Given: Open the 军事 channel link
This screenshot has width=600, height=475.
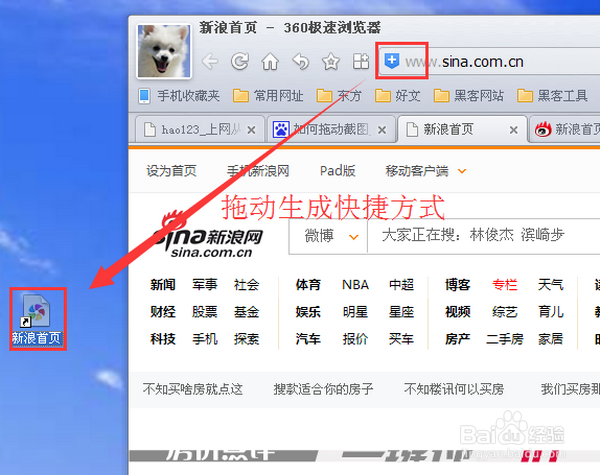Looking at the screenshot, I should coord(205,285).
